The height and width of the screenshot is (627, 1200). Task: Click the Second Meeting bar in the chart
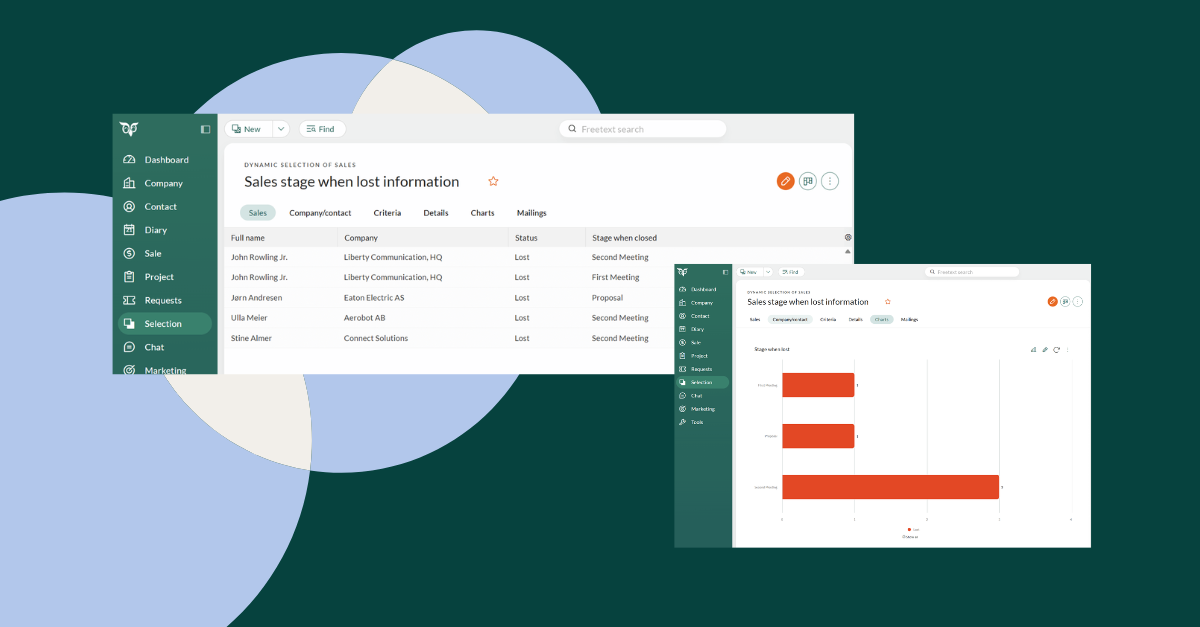coord(890,487)
